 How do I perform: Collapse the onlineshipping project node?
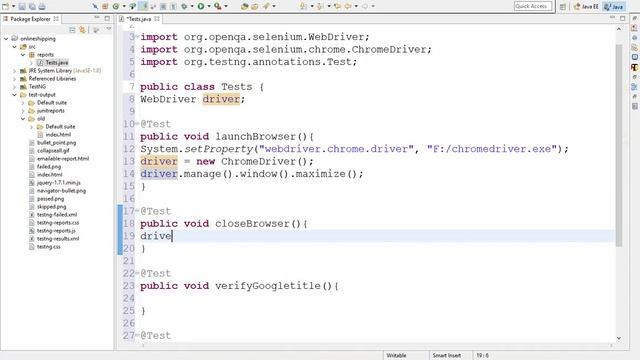(6, 39)
